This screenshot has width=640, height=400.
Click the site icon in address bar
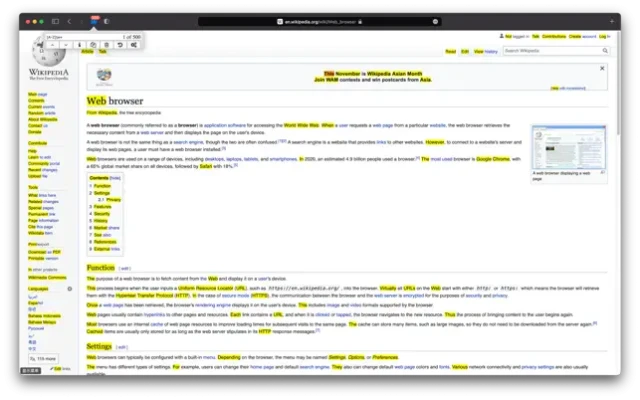[x=280, y=22]
